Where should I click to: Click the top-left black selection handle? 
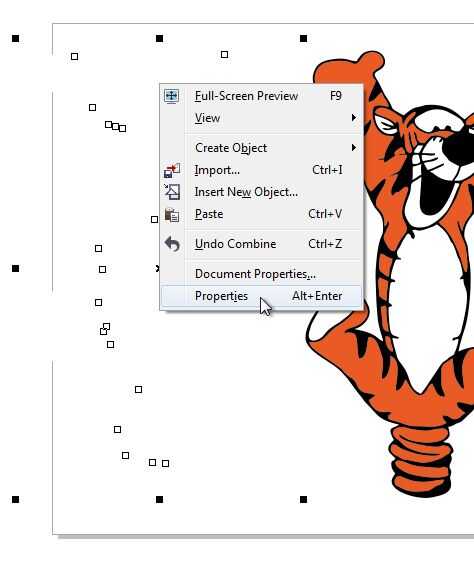(15, 38)
